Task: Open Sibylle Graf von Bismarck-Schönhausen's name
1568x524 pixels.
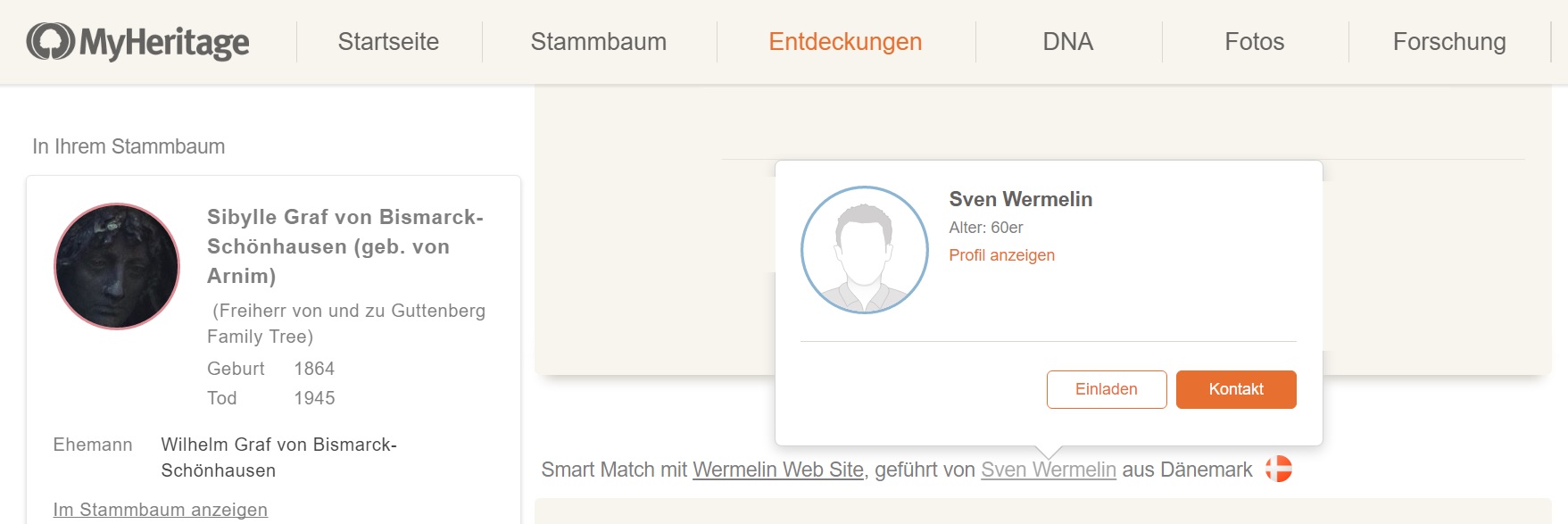Action: pyautogui.click(x=344, y=245)
